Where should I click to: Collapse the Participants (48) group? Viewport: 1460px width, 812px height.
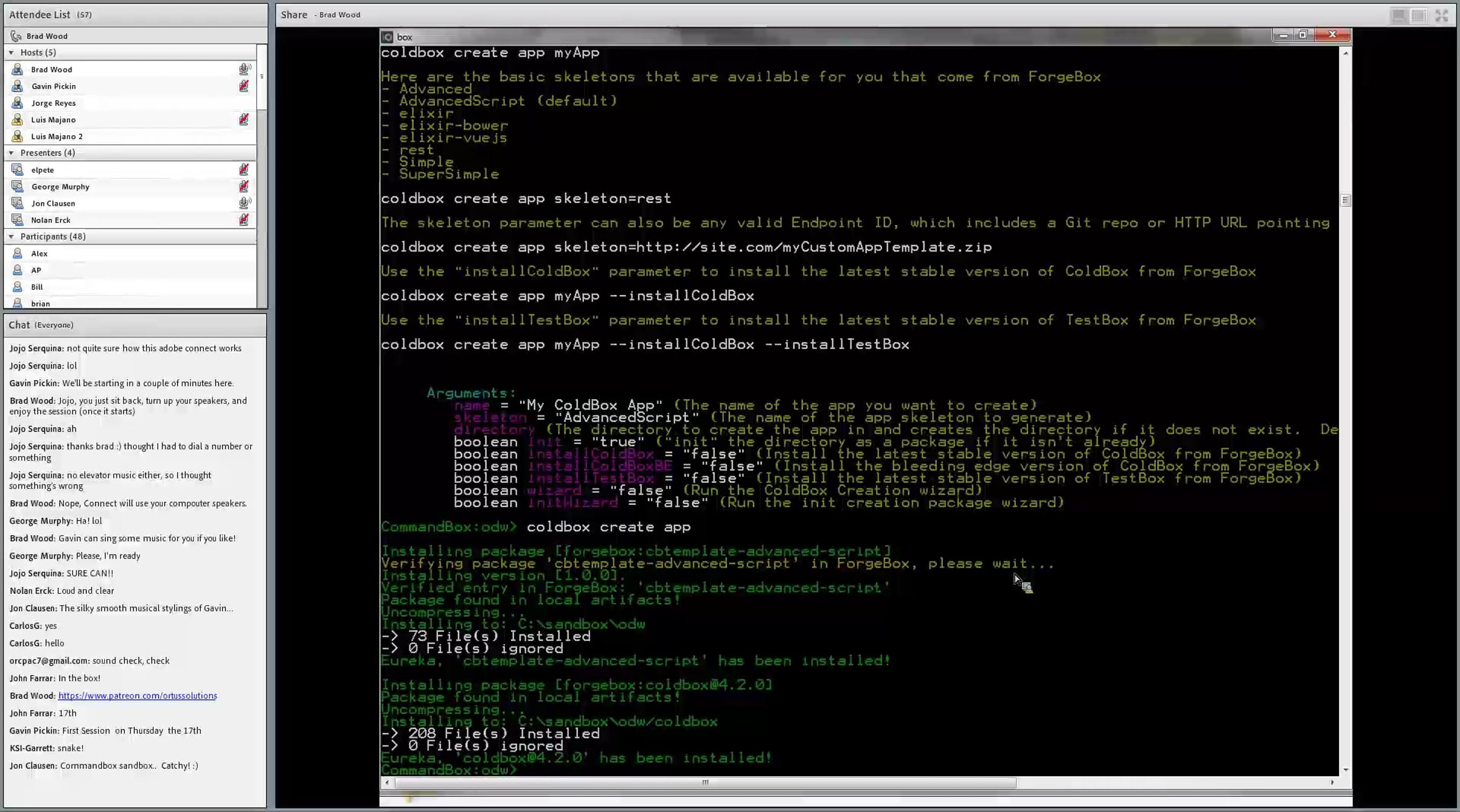pyautogui.click(x=11, y=237)
